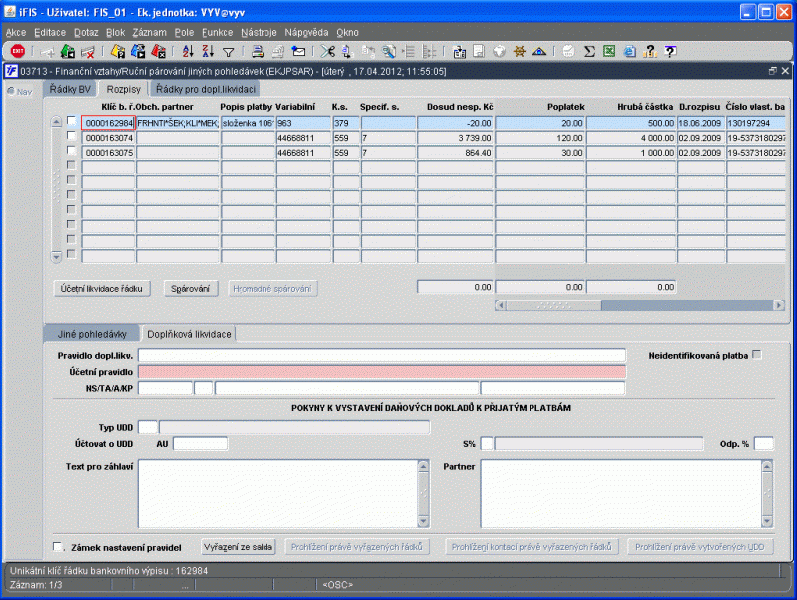Open the Záznam menu
The image size is (797, 600).
pyautogui.click(x=149, y=33)
